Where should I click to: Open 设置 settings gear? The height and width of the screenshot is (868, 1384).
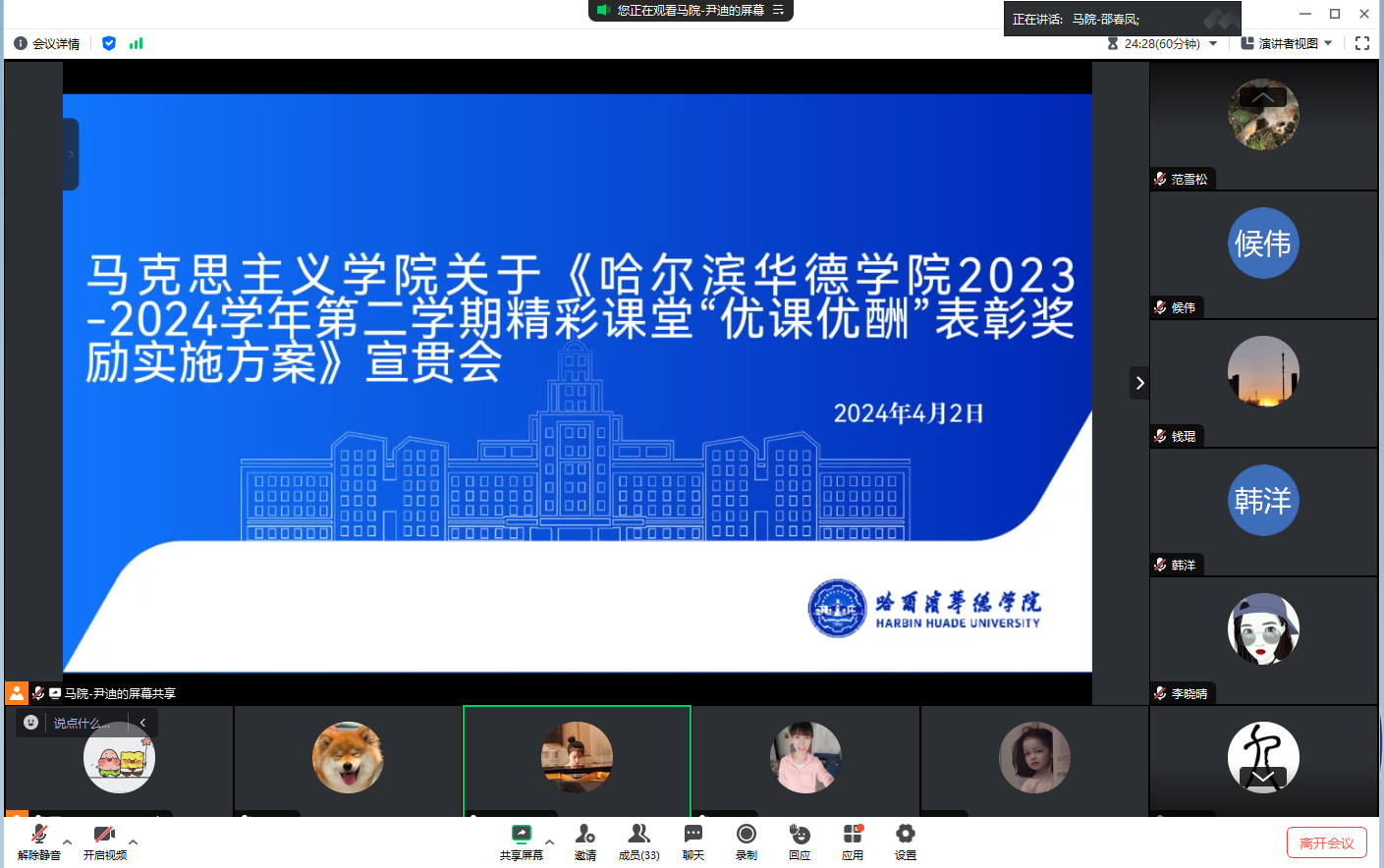[906, 841]
